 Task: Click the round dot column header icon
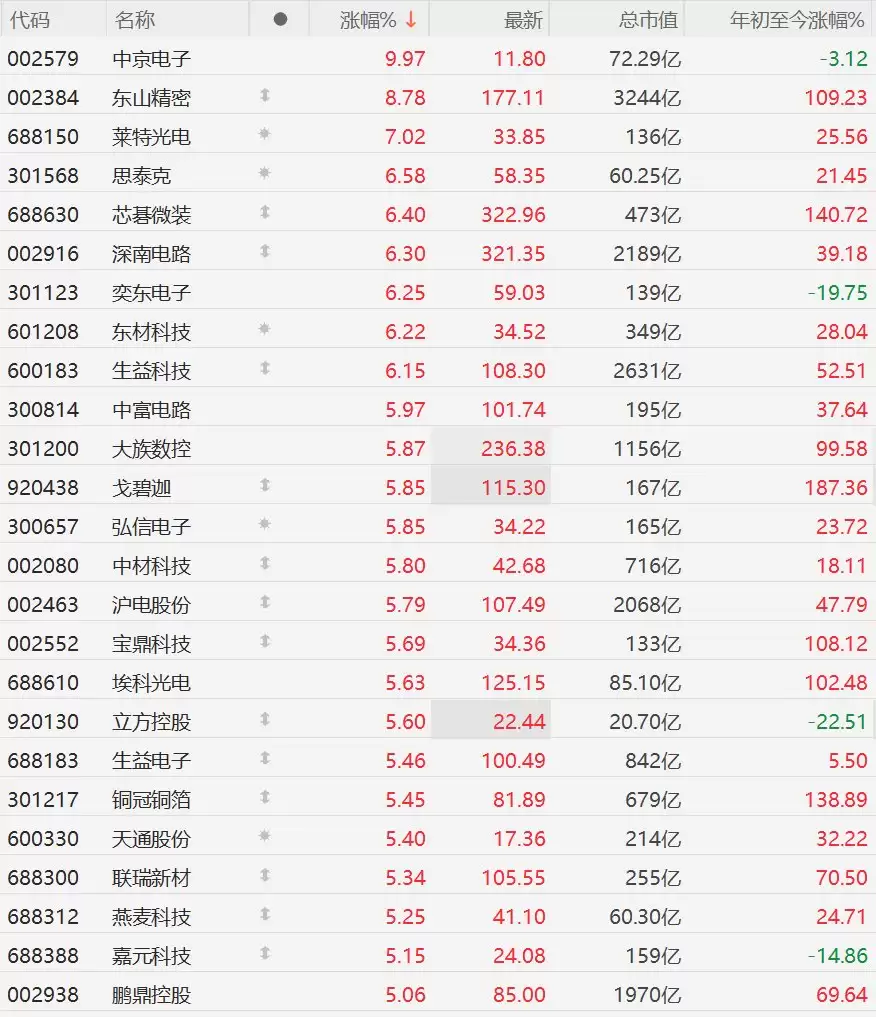pyautogui.click(x=280, y=19)
